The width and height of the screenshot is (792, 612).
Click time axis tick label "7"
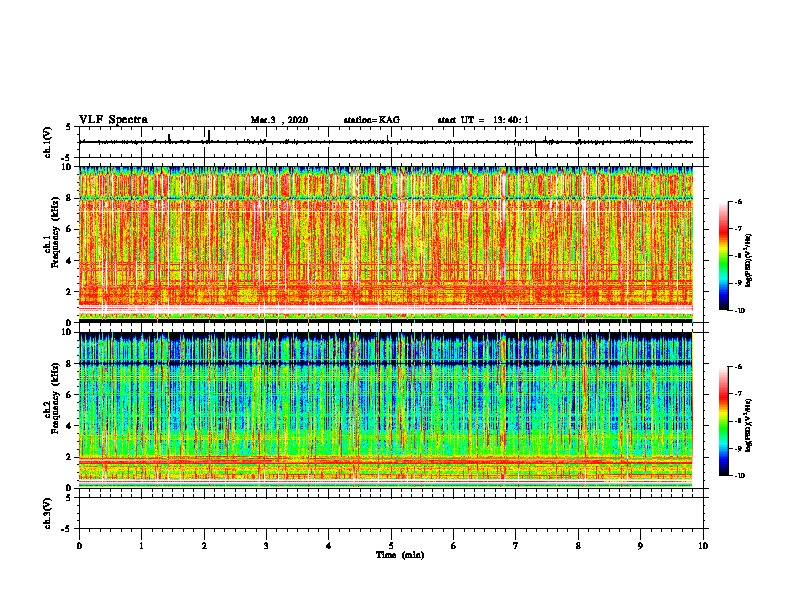tap(516, 546)
